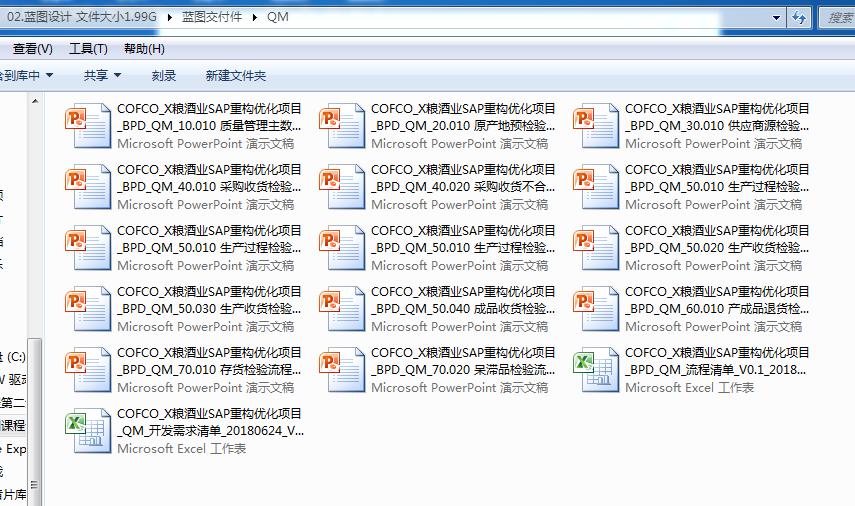Select file name BPD_QM_50.030 生产收货检验
This screenshot has height=506, width=855.
209,300
